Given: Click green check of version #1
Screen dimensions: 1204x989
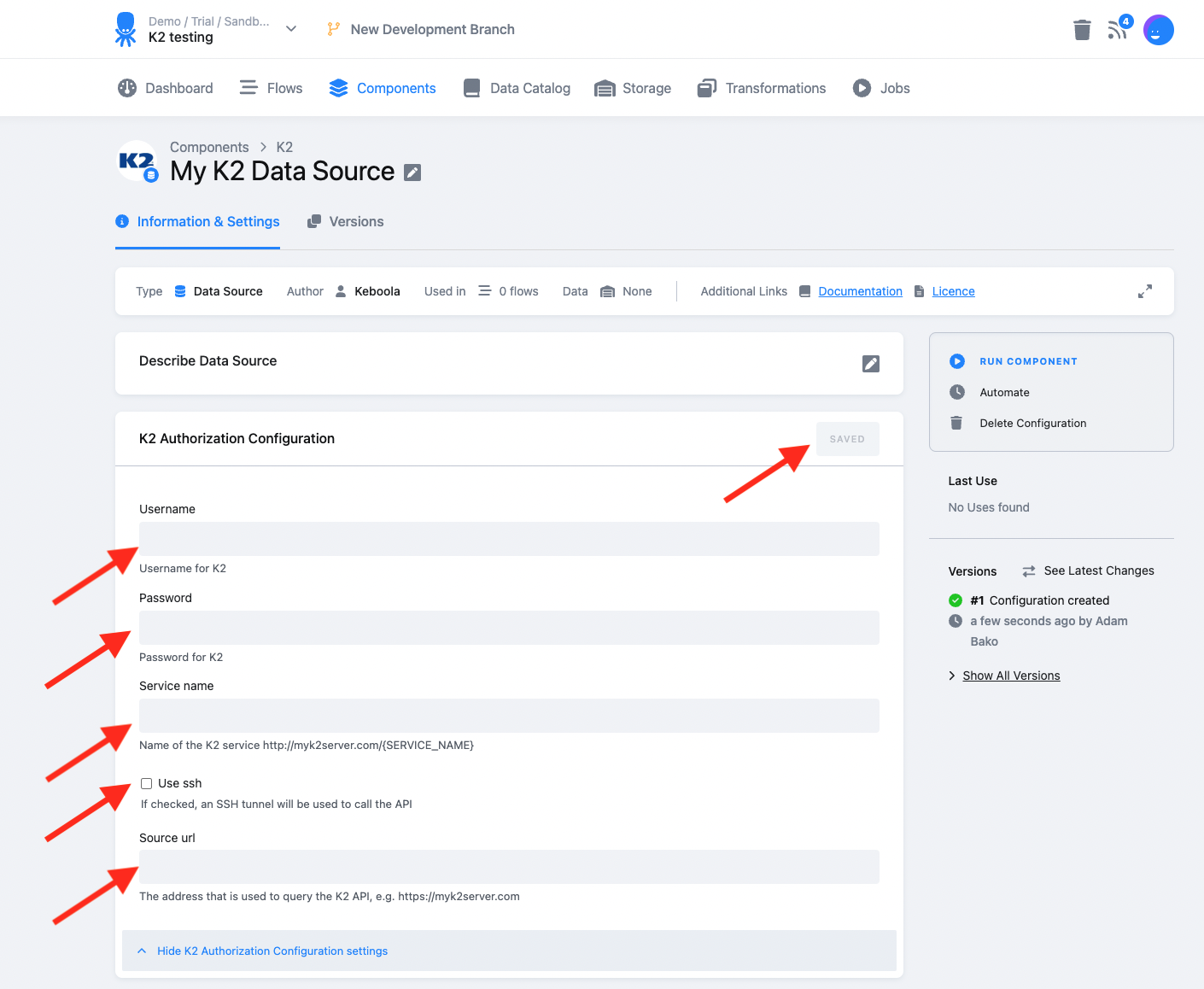Looking at the screenshot, I should [956, 600].
